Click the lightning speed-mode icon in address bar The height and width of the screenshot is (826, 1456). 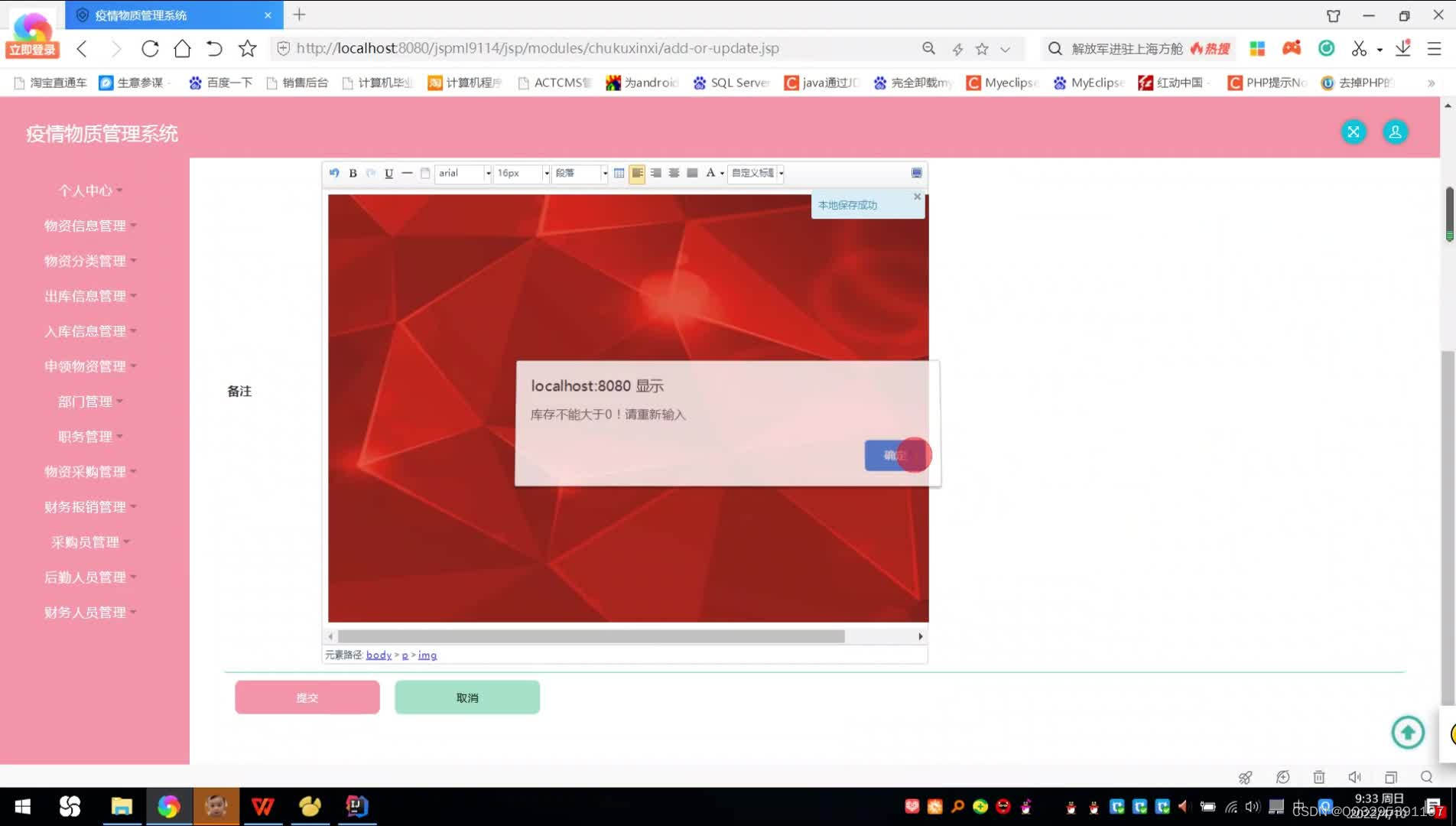coord(957,49)
